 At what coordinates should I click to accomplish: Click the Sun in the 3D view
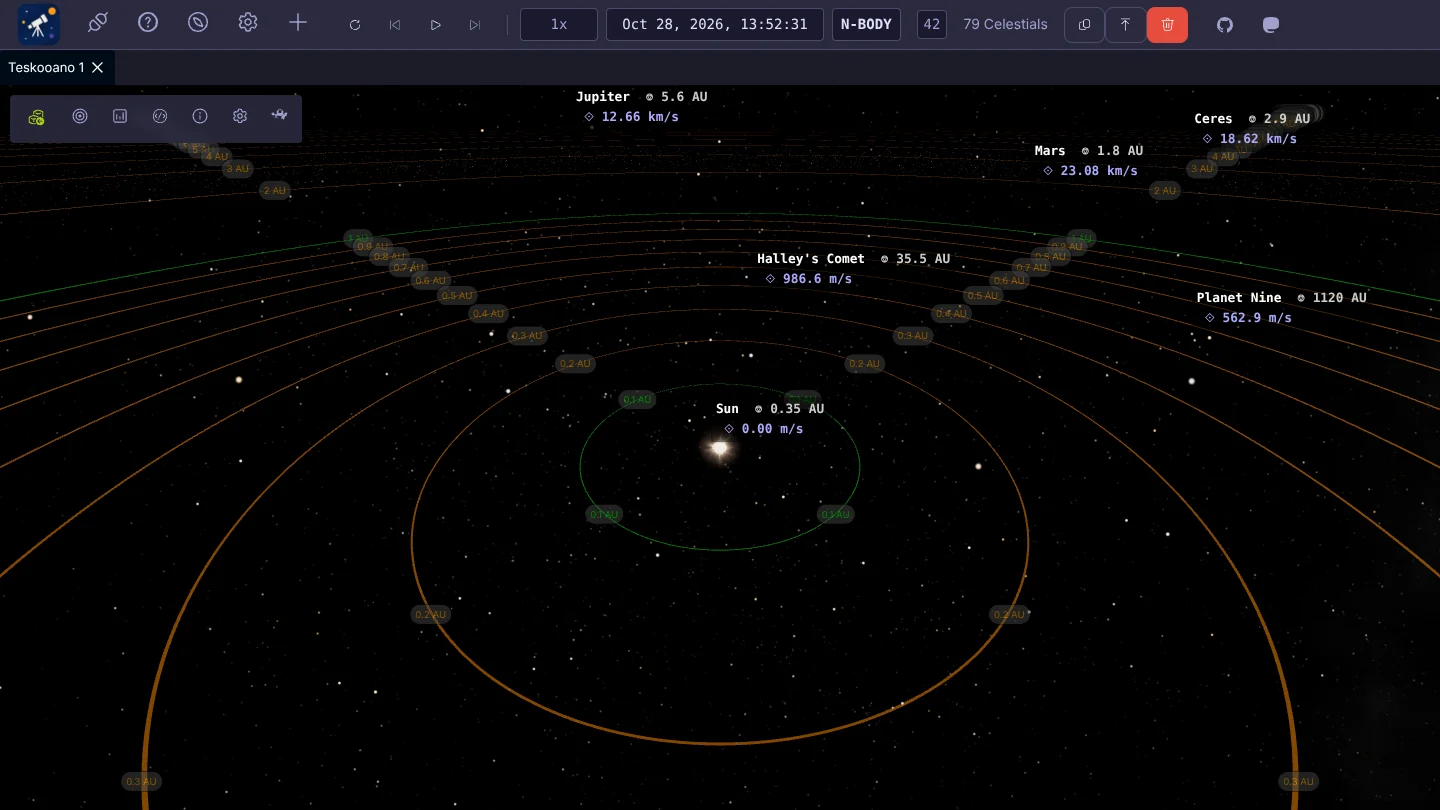pos(719,449)
